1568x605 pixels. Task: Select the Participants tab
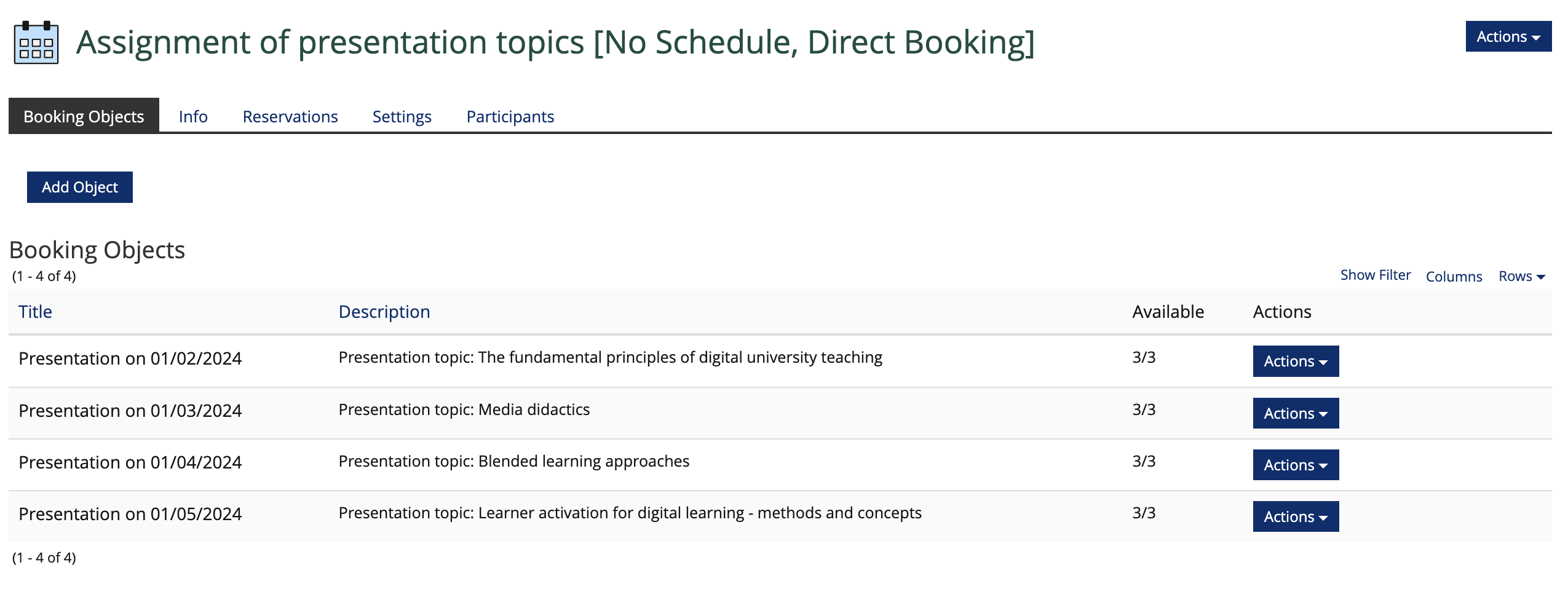pos(510,116)
